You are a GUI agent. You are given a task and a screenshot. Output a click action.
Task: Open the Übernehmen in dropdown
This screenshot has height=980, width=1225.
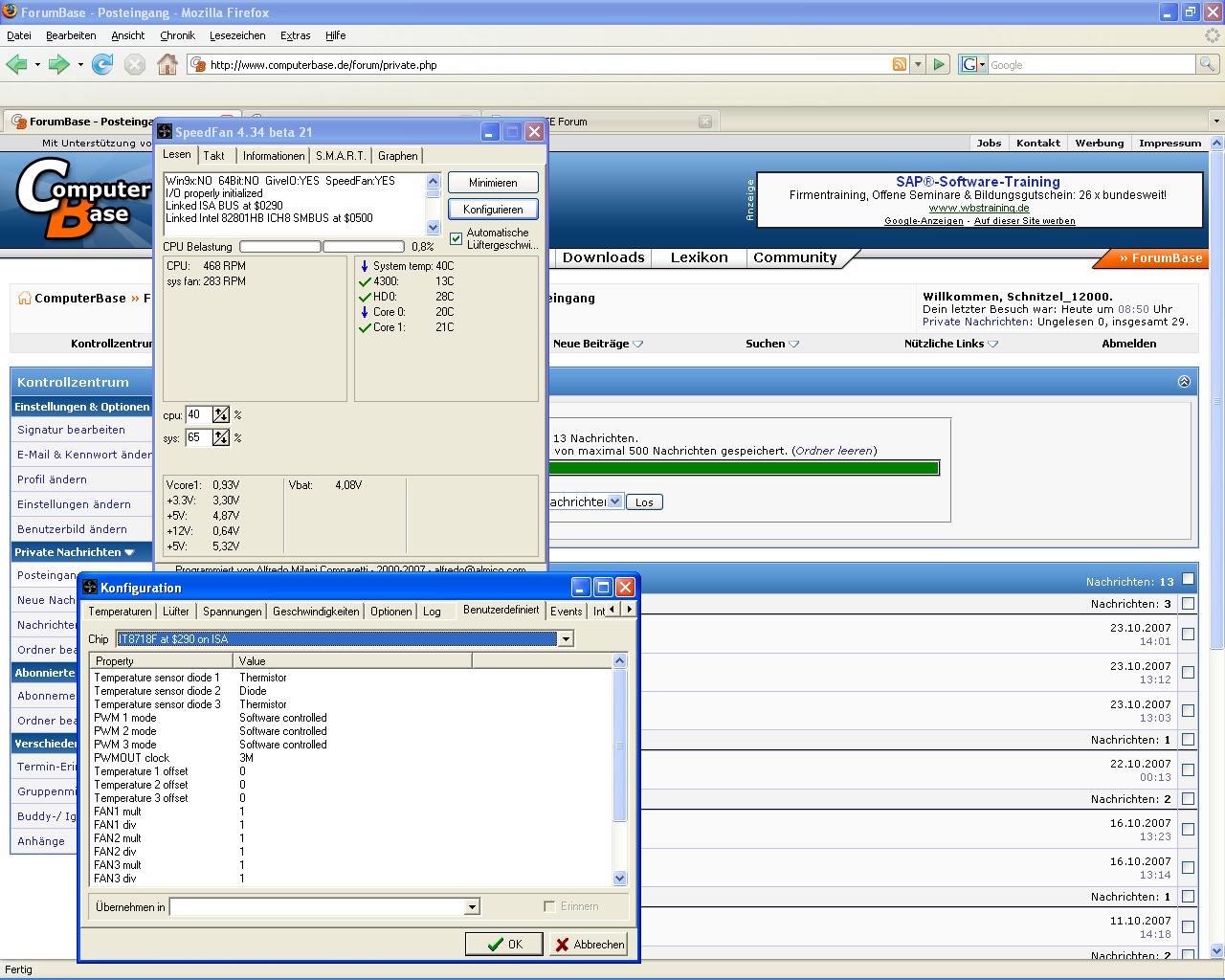click(x=472, y=906)
